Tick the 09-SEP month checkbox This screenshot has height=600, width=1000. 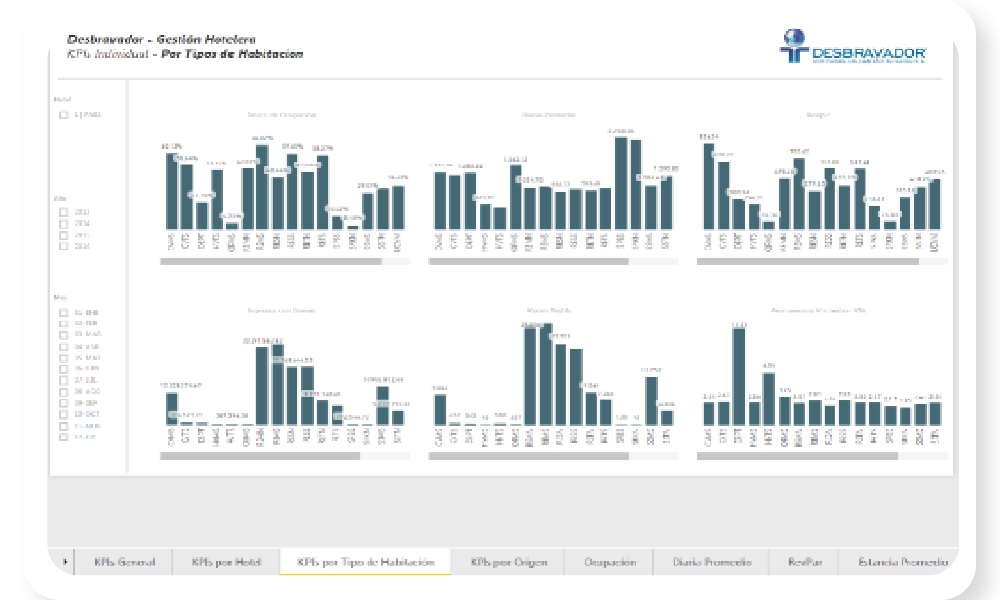(x=63, y=403)
